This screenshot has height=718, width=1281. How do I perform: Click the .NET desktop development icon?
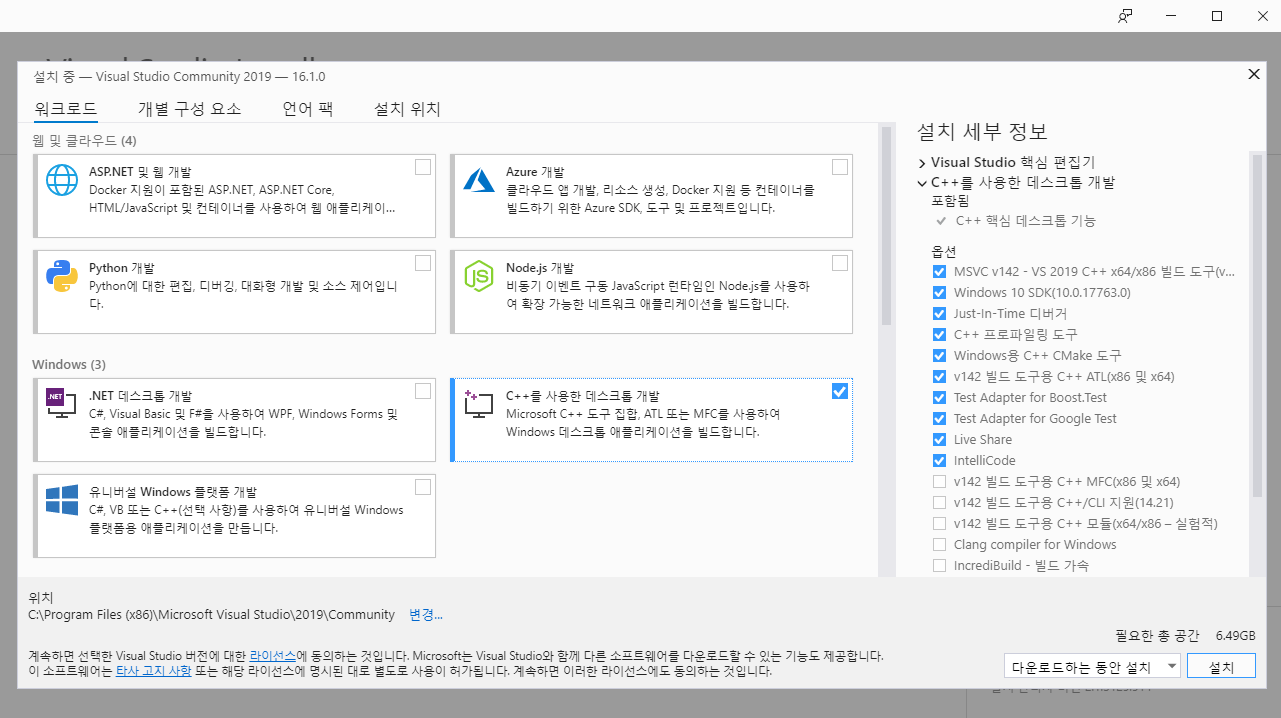point(62,403)
